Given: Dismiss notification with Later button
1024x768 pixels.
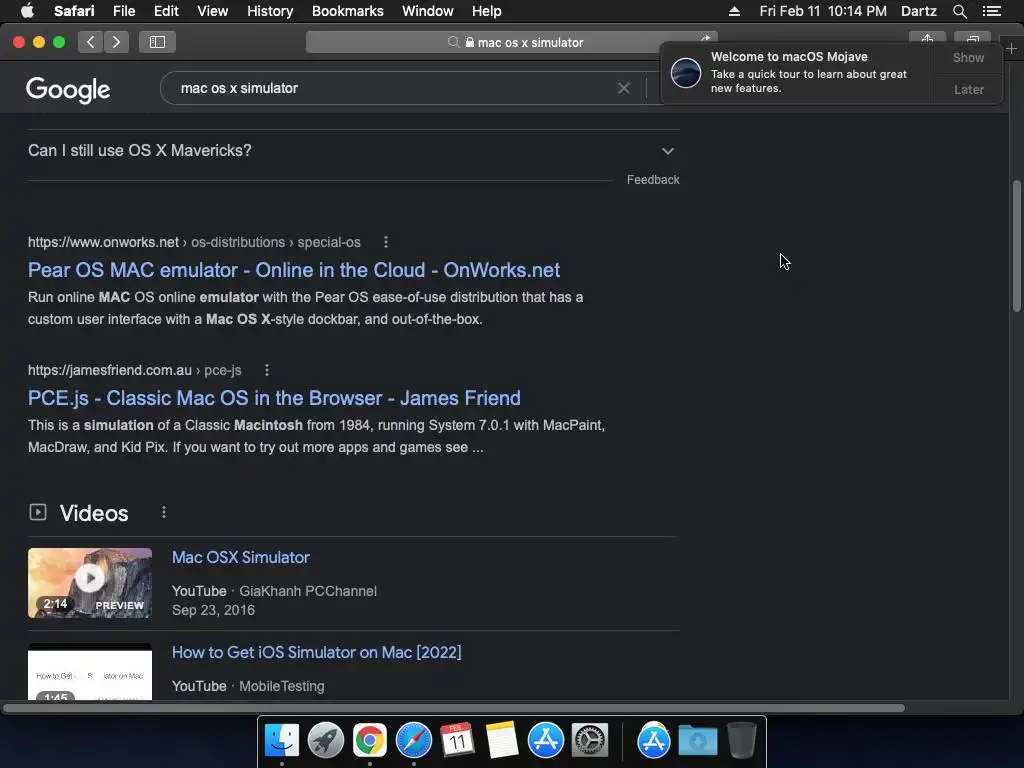Looking at the screenshot, I should point(968,89).
